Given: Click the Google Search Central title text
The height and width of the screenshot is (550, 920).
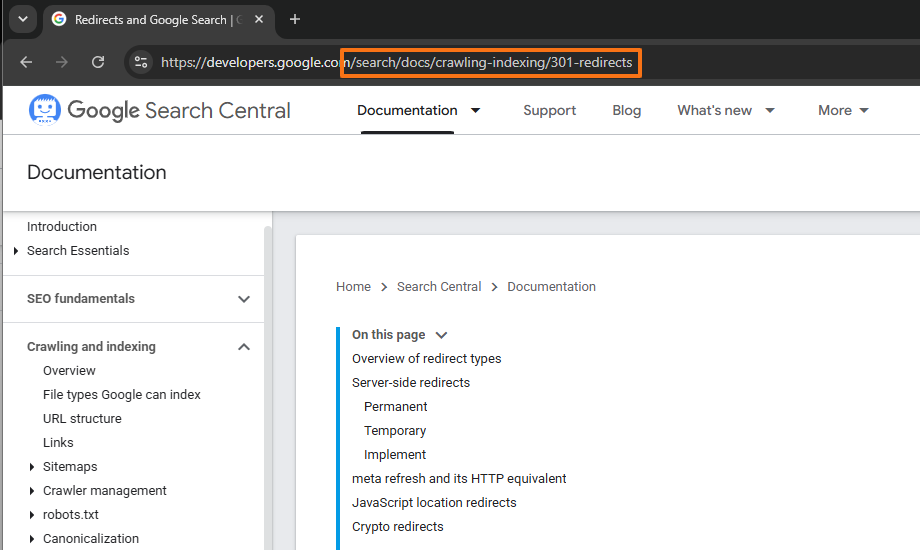Looking at the screenshot, I should (x=179, y=110).
